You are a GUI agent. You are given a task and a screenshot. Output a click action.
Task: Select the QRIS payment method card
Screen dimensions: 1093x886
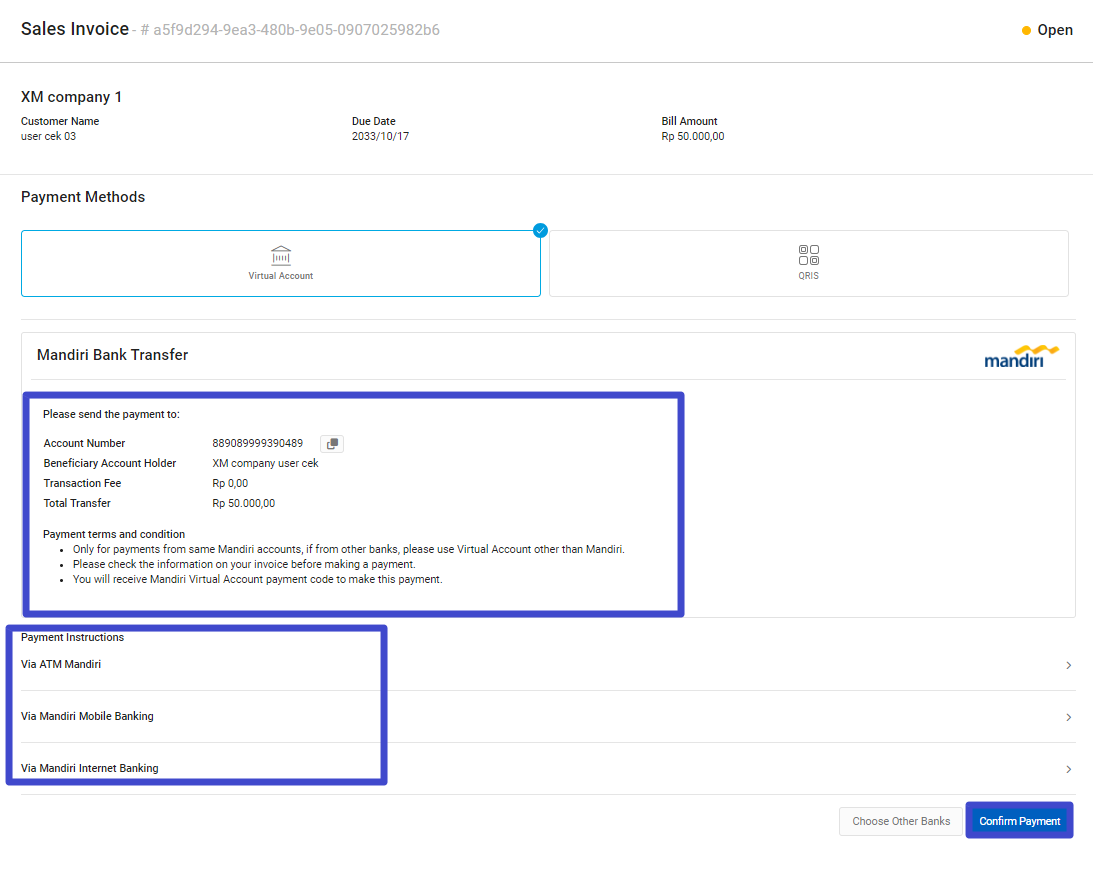tap(809, 263)
